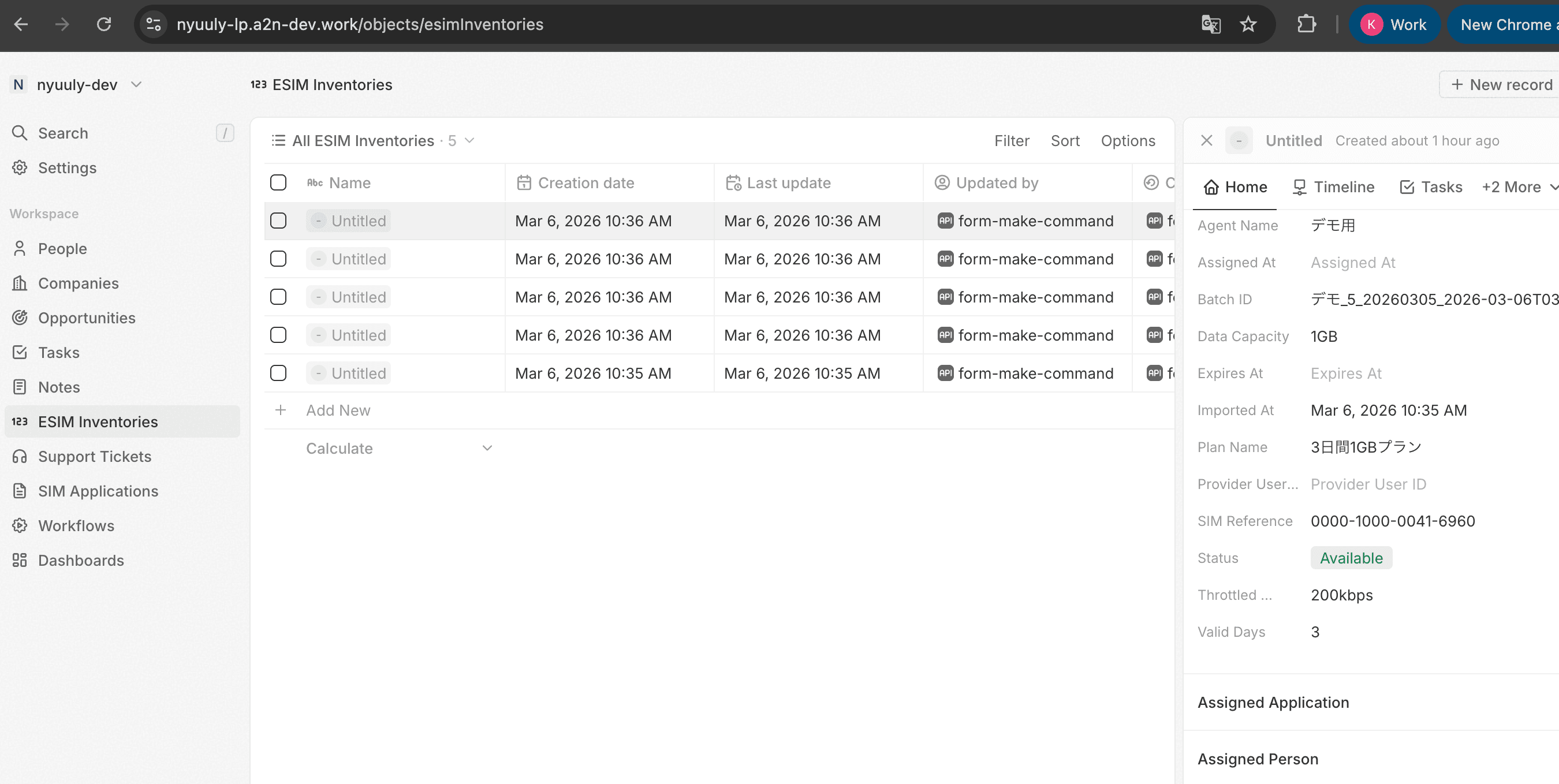Image resolution: width=1559 pixels, height=784 pixels.
Task: Click the Assigned Application section heading
Action: pyautogui.click(x=1273, y=703)
